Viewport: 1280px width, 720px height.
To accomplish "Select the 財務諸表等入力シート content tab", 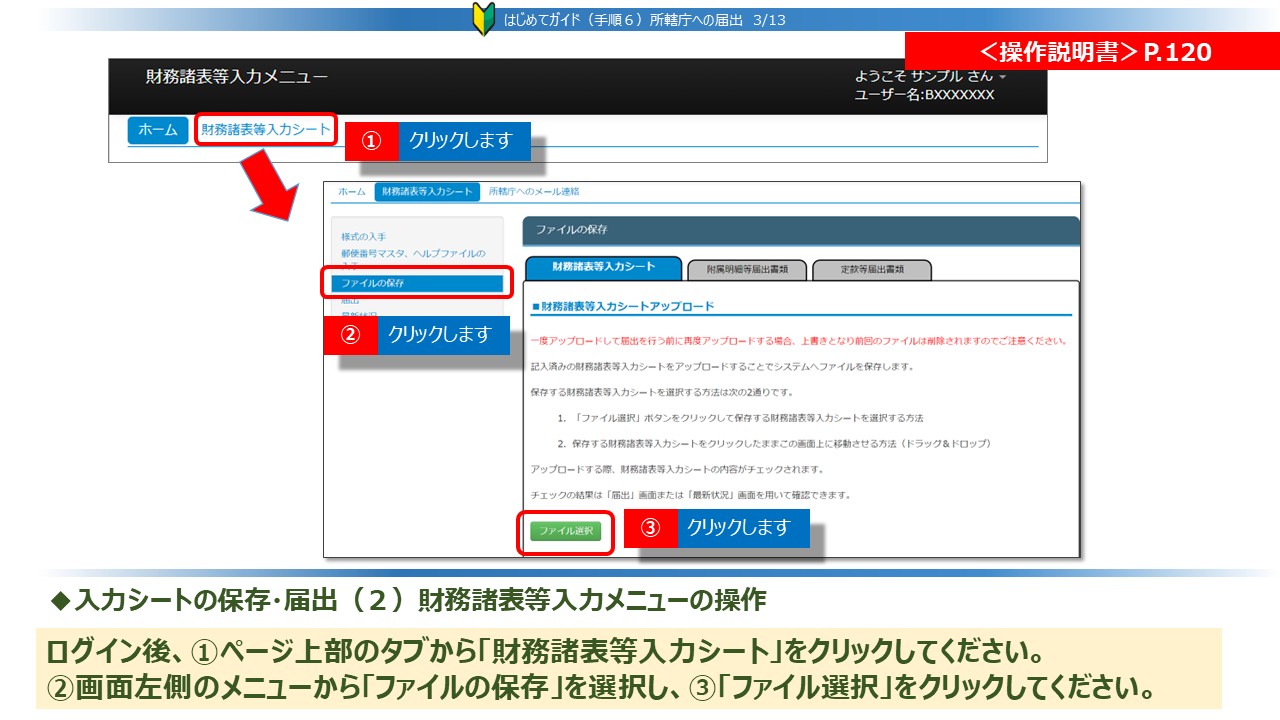I will pyautogui.click(x=603, y=268).
